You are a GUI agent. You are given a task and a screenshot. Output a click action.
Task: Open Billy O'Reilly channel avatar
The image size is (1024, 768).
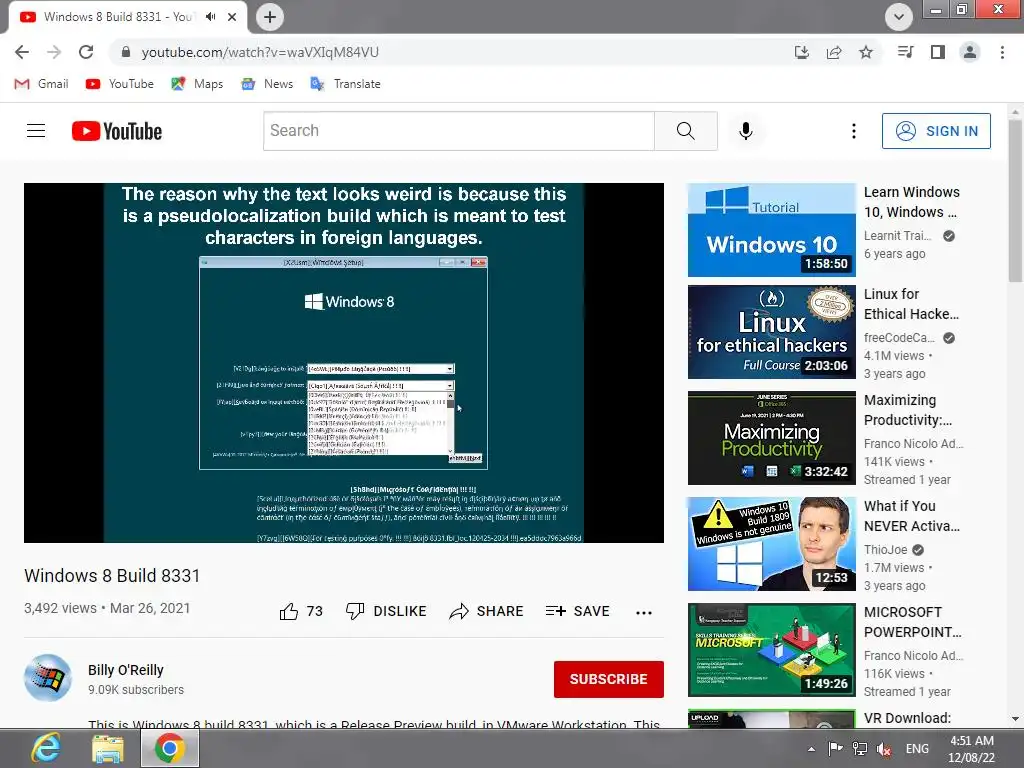[x=48, y=678]
